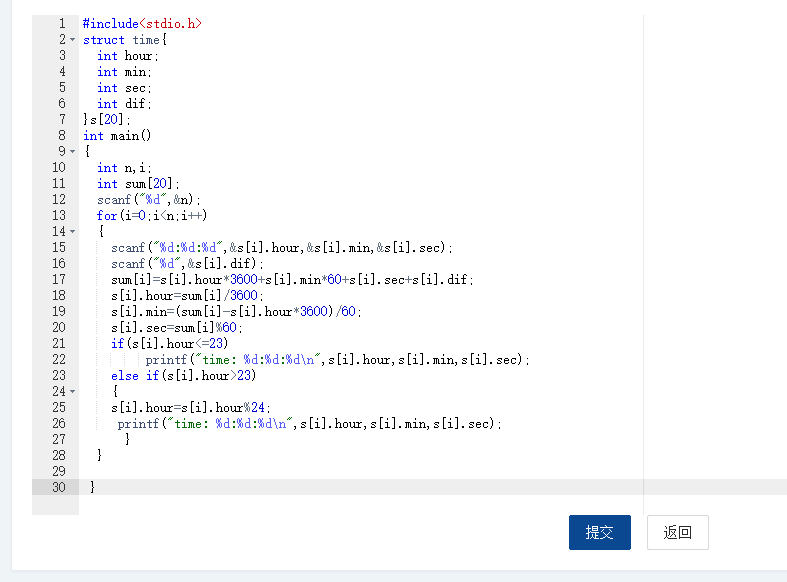Screen dimensions: 787x582
Task: Click line number 17 in the gutter
Action: pos(59,279)
